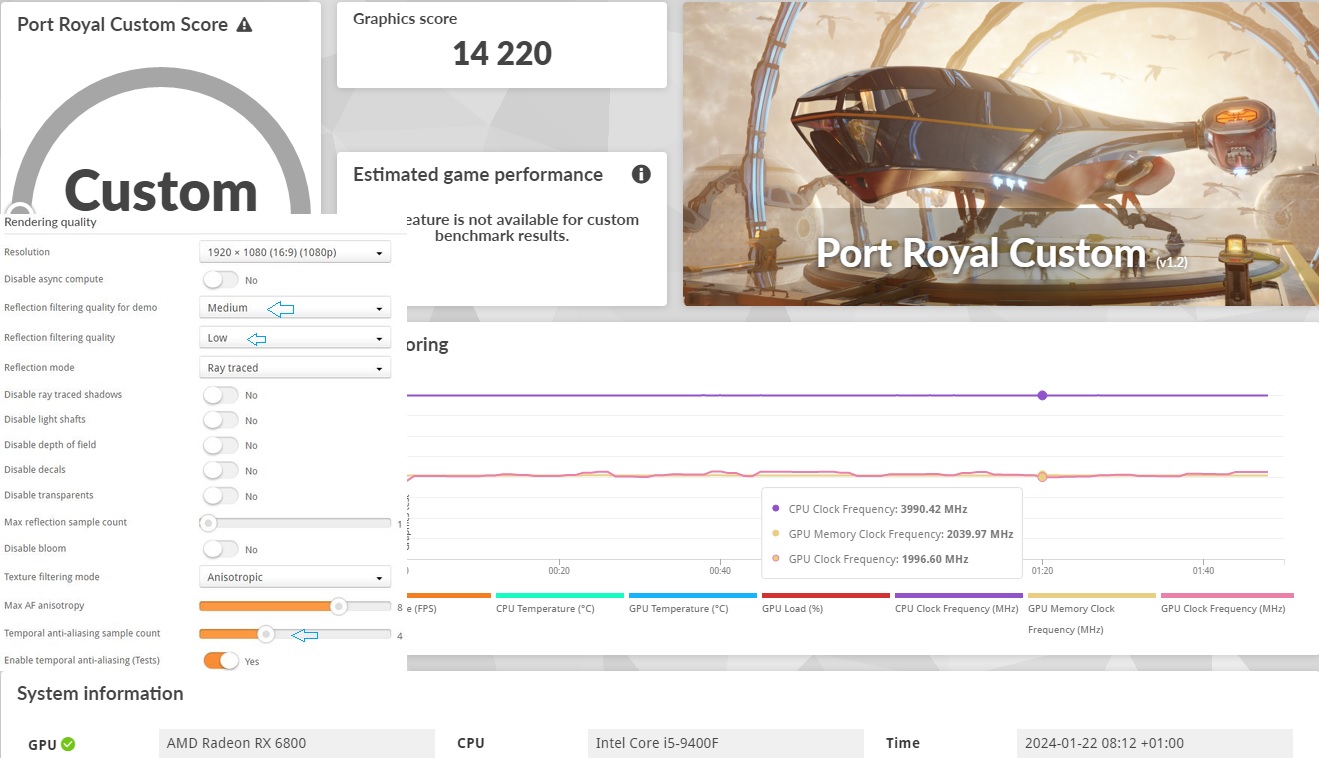Screen dimensions: 1319x758
Task: Click the System information heading
Action: [100, 694]
